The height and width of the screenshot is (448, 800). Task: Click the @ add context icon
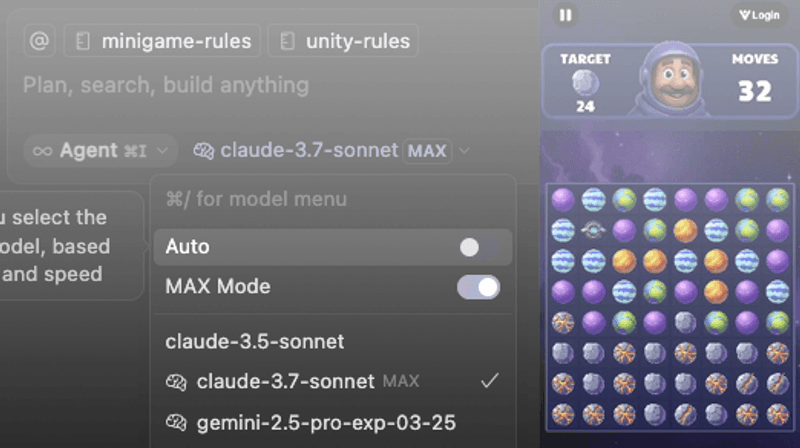point(39,40)
